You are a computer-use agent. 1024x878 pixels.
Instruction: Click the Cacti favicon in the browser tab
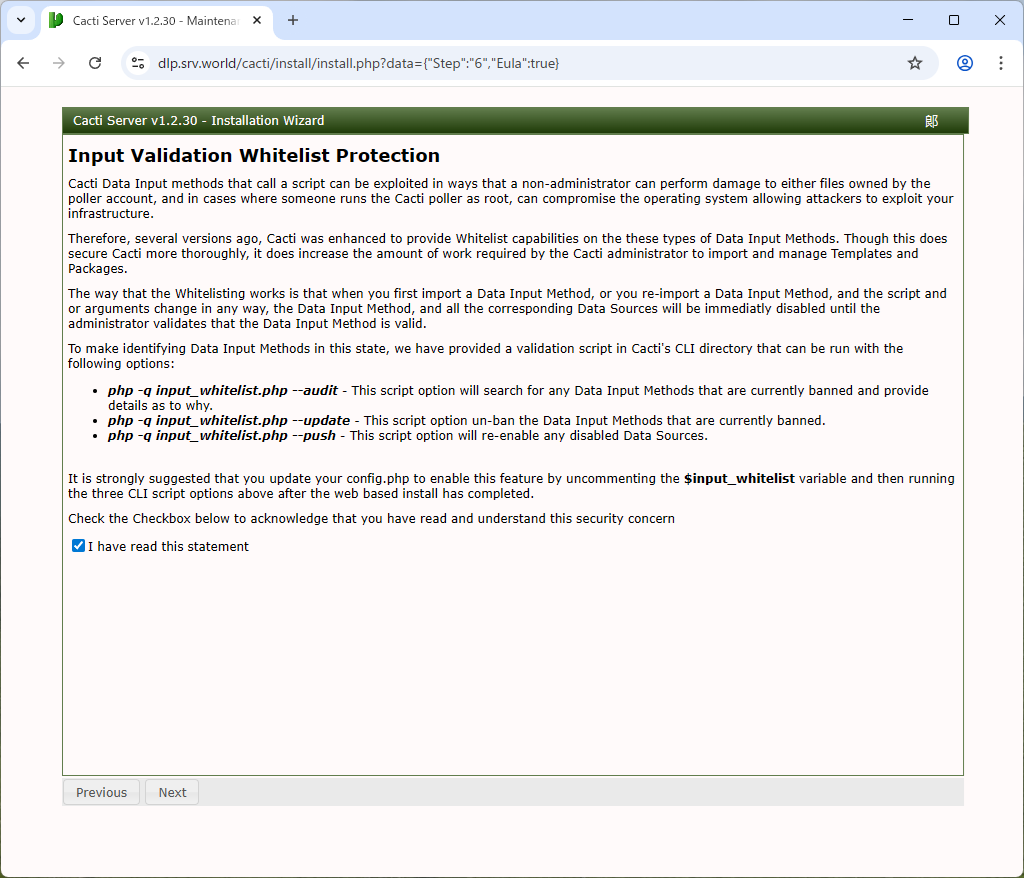click(x=56, y=20)
